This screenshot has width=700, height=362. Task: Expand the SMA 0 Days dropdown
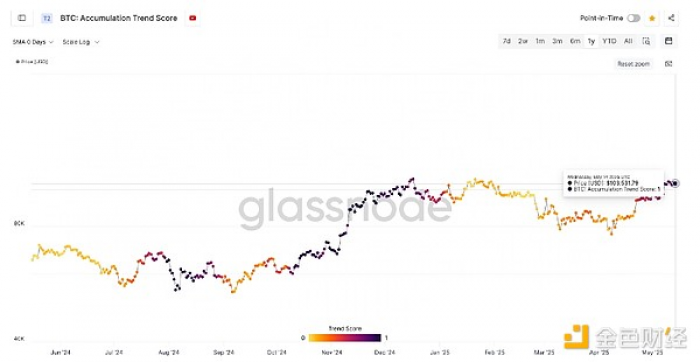pyautogui.click(x=33, y=42)
